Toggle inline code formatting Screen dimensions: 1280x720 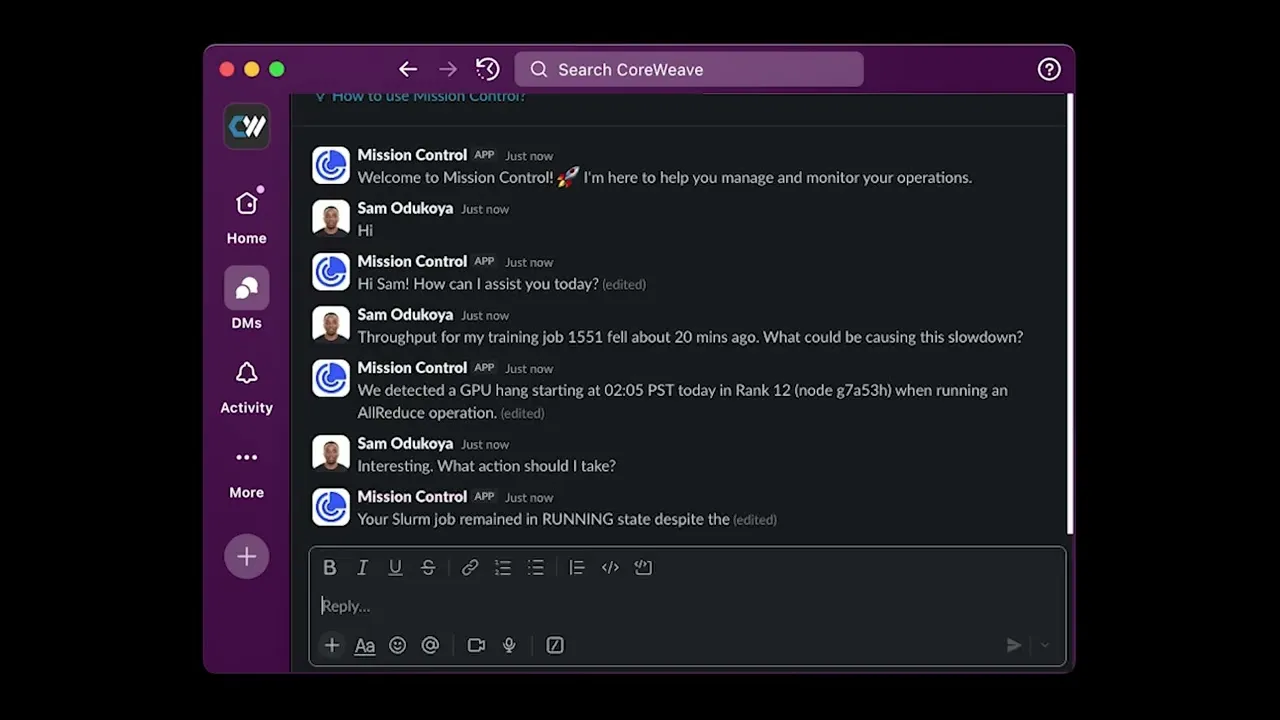pos(610,567)
